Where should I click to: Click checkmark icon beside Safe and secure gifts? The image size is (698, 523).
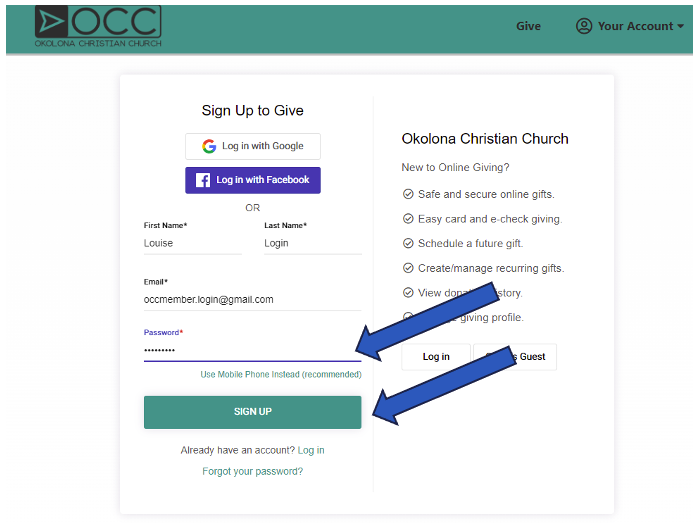[408, 194]
